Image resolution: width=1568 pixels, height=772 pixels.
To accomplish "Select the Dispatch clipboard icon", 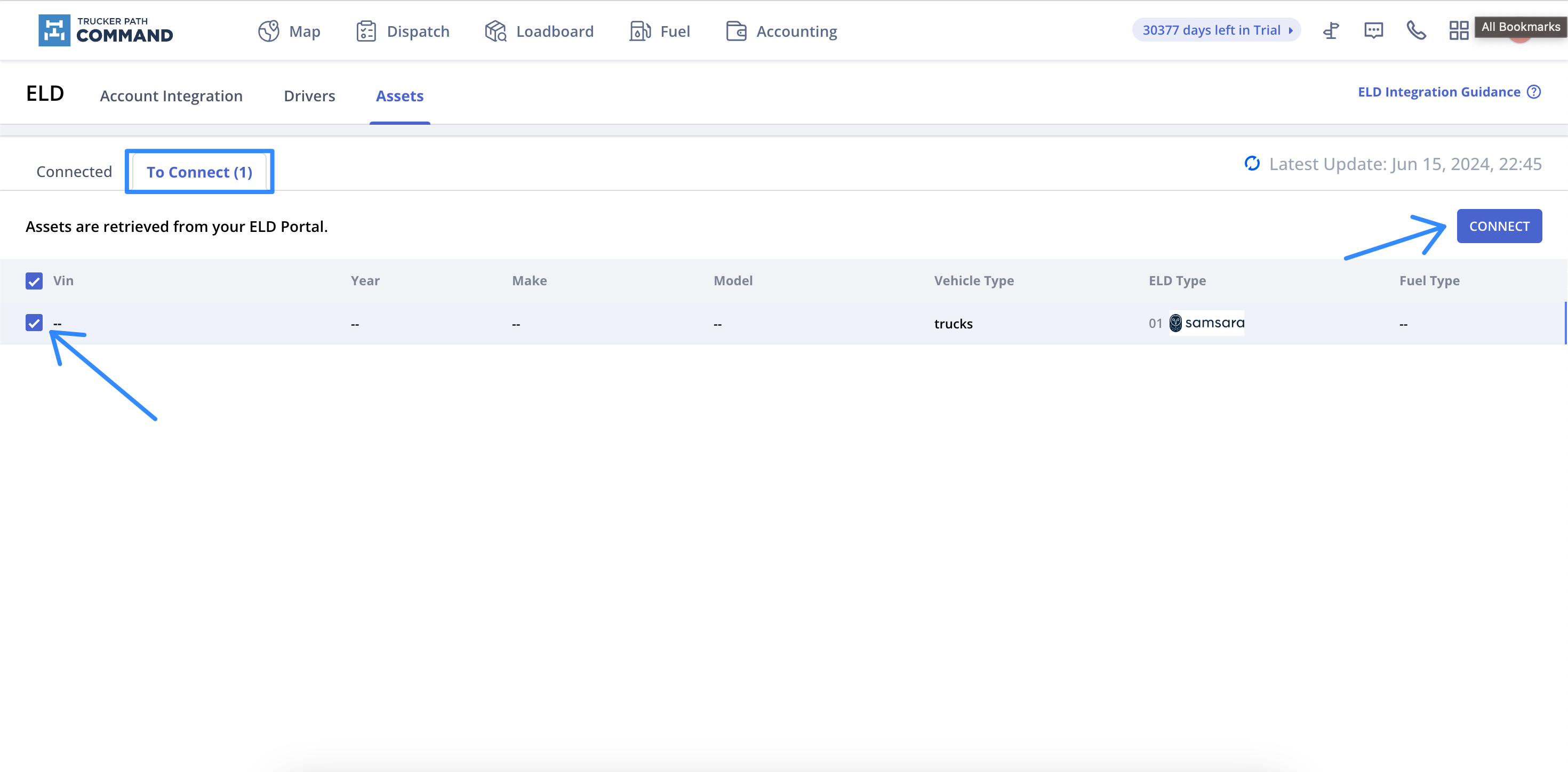I will click(366, 30).
